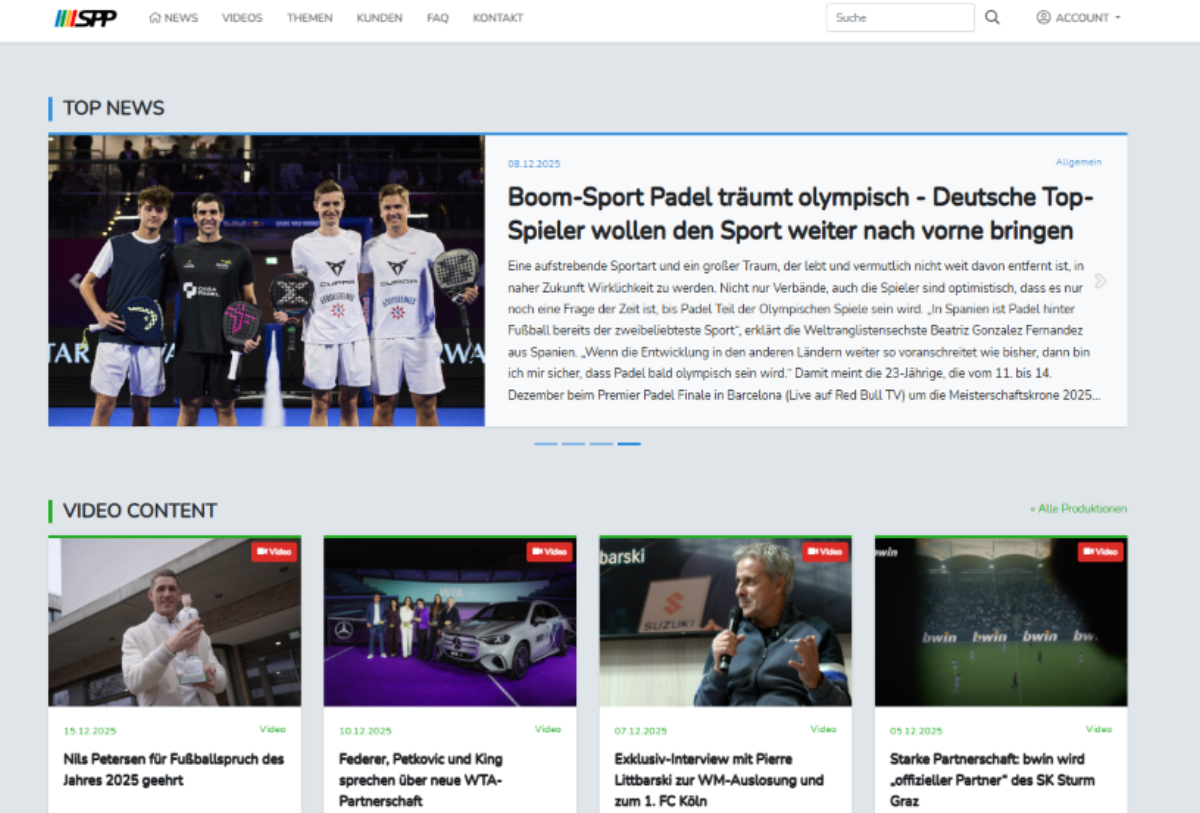
Task: Click Video badge on bwin Sturm Graz card
Action: click(1101, 551)
